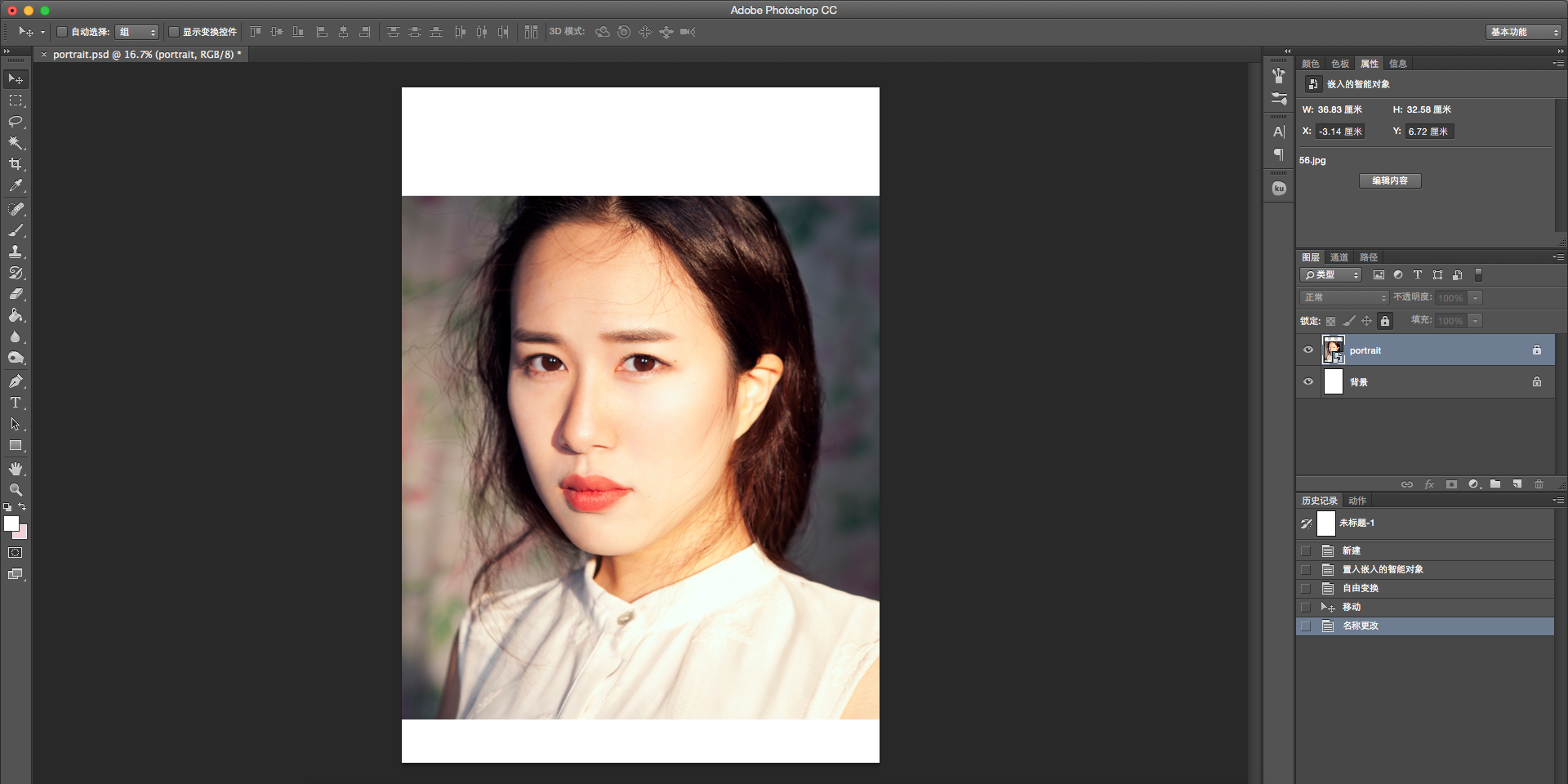1568x784 pixels.
Task: Add a layer style with fx
Action: click(x=1429, y=484)
